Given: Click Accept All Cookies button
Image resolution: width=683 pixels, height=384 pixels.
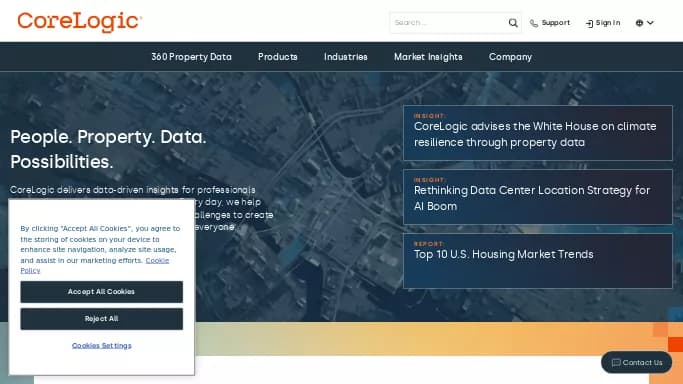Looking at the screenshot, I should click(101, 292).
